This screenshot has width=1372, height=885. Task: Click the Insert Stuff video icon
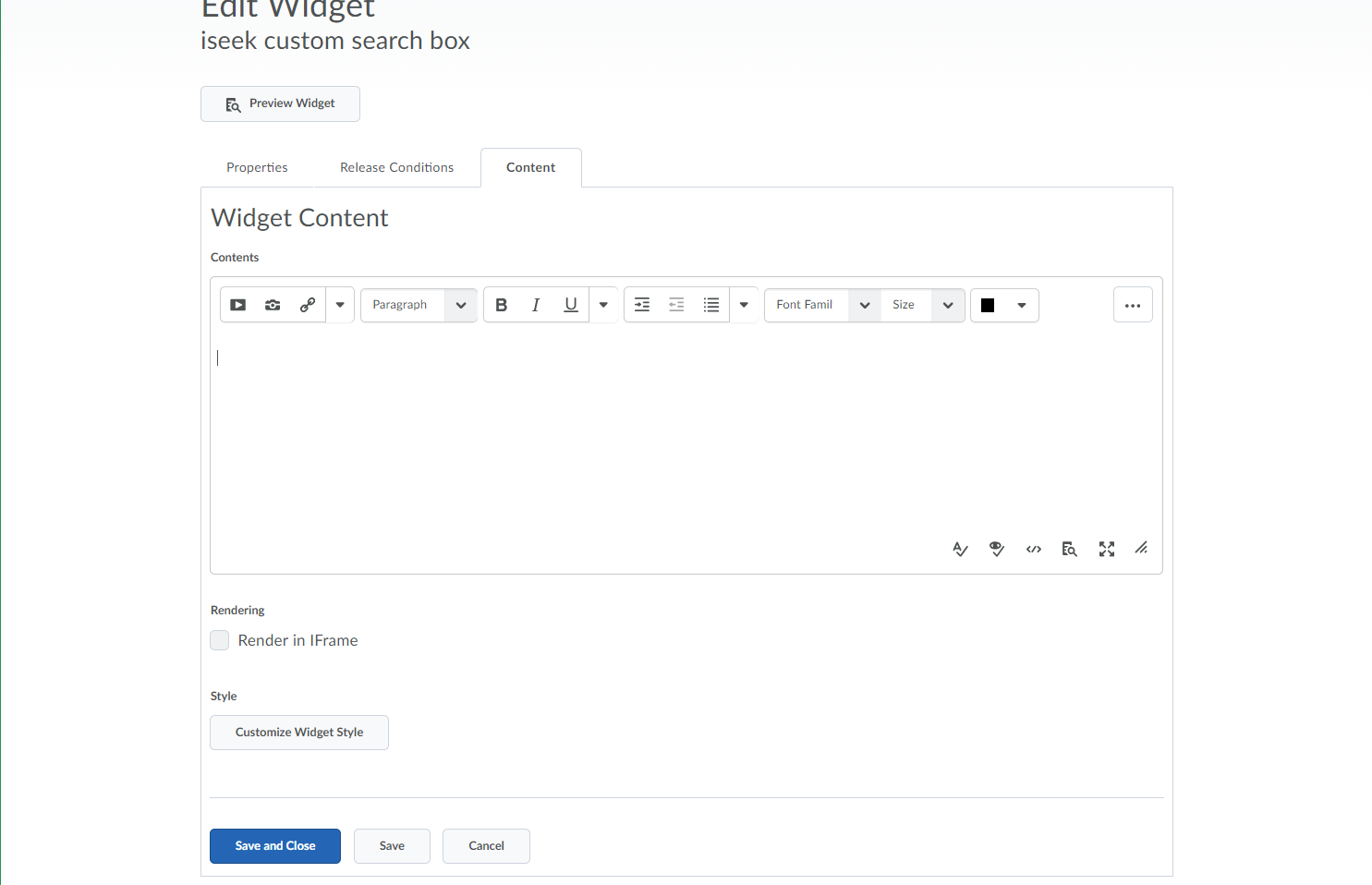coord(238,305)
